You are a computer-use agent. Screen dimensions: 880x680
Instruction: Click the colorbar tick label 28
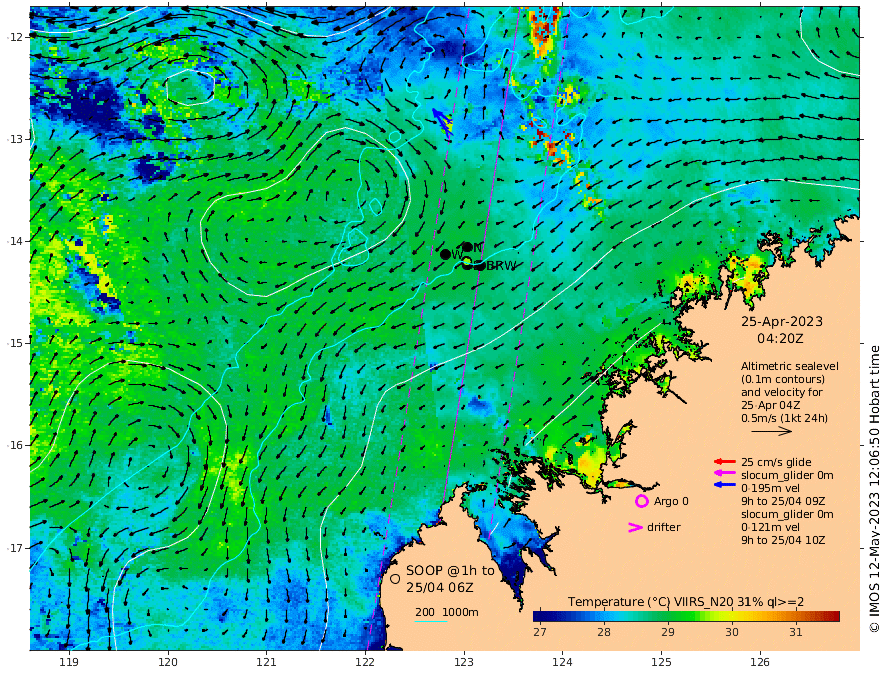coord(603,632)
